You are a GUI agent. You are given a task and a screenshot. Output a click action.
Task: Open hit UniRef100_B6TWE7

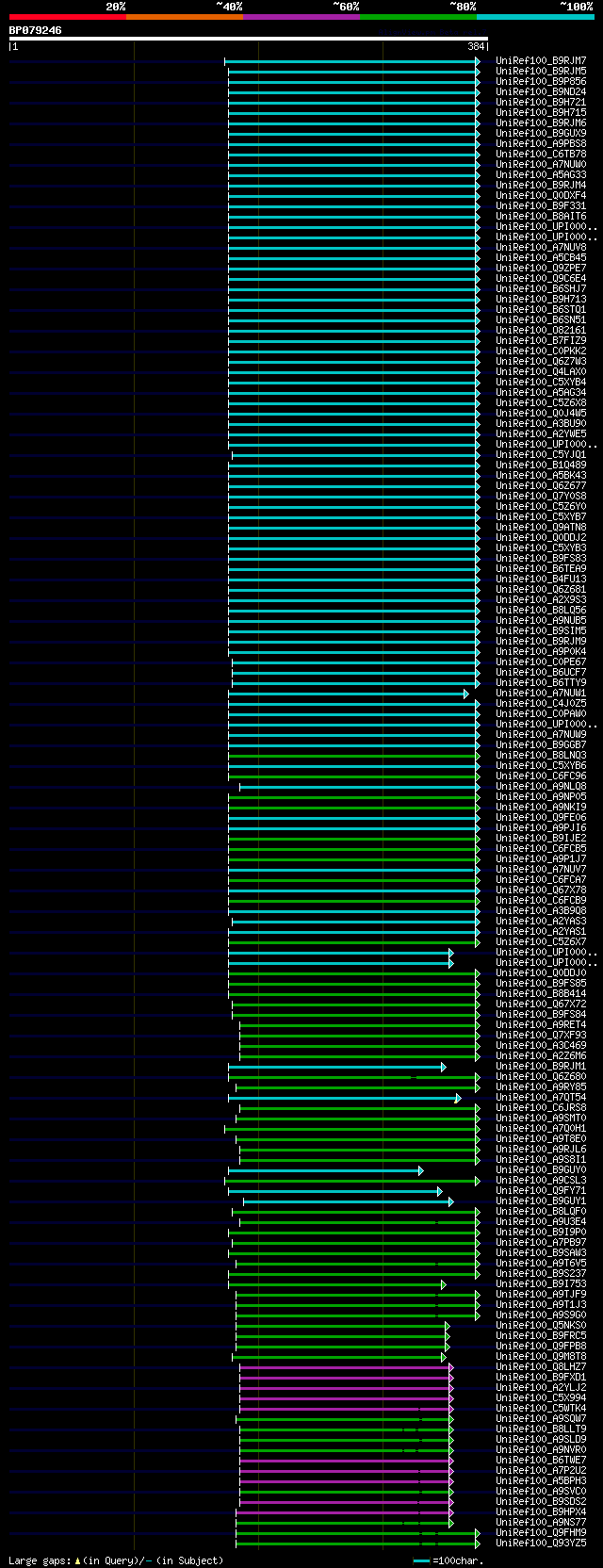tap(541, 1461)
